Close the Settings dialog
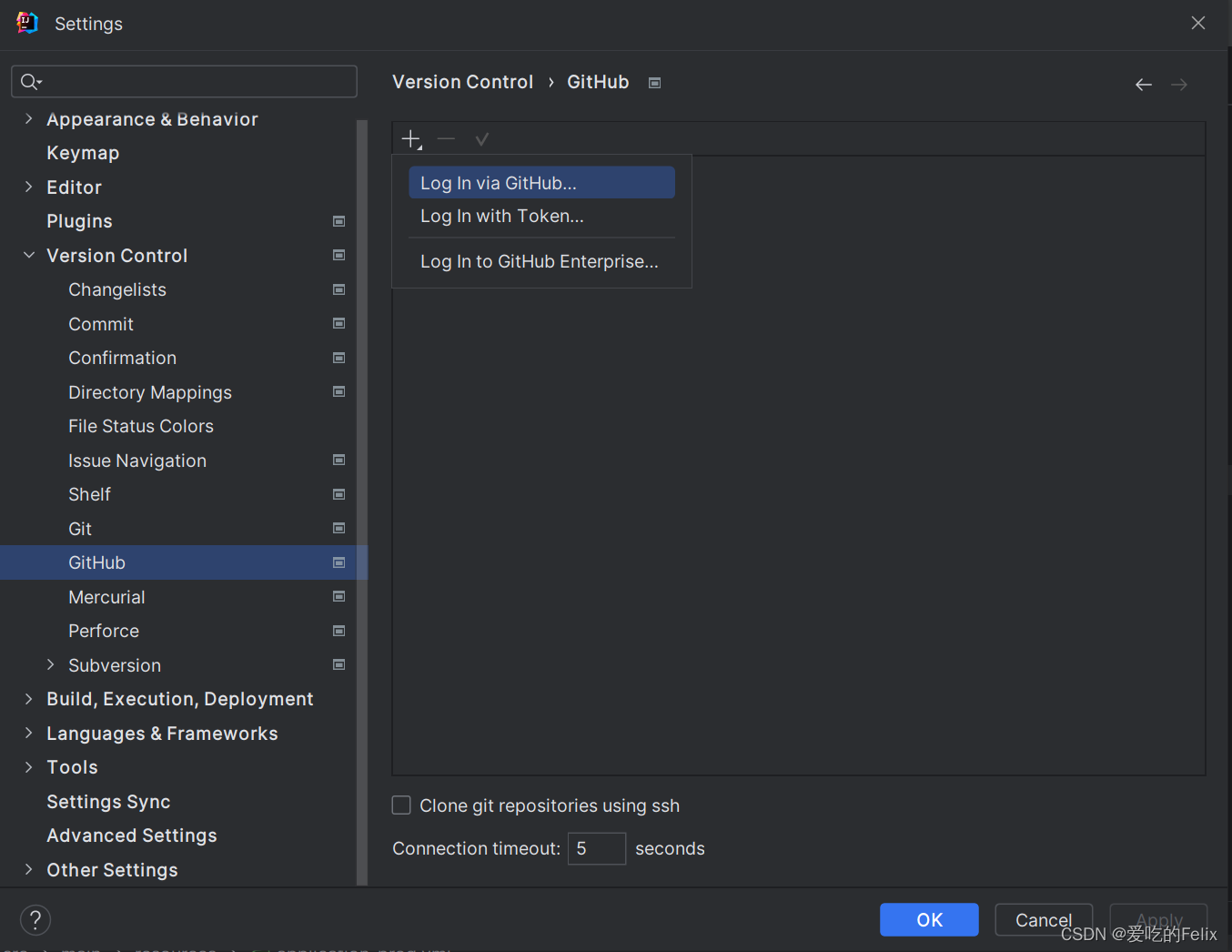 click(1198, 23)
